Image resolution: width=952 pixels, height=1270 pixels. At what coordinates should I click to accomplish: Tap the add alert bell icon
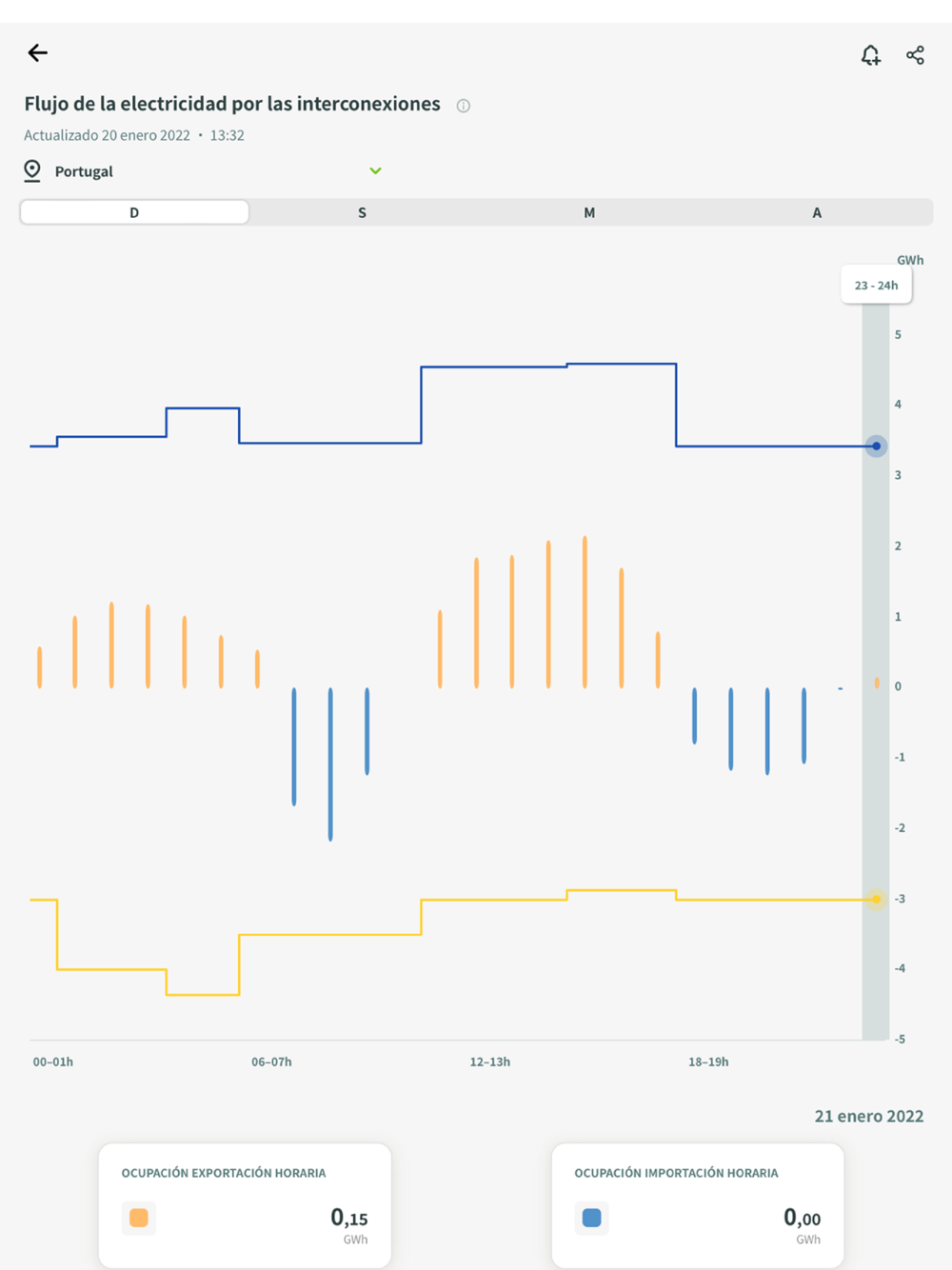[870, 55]
